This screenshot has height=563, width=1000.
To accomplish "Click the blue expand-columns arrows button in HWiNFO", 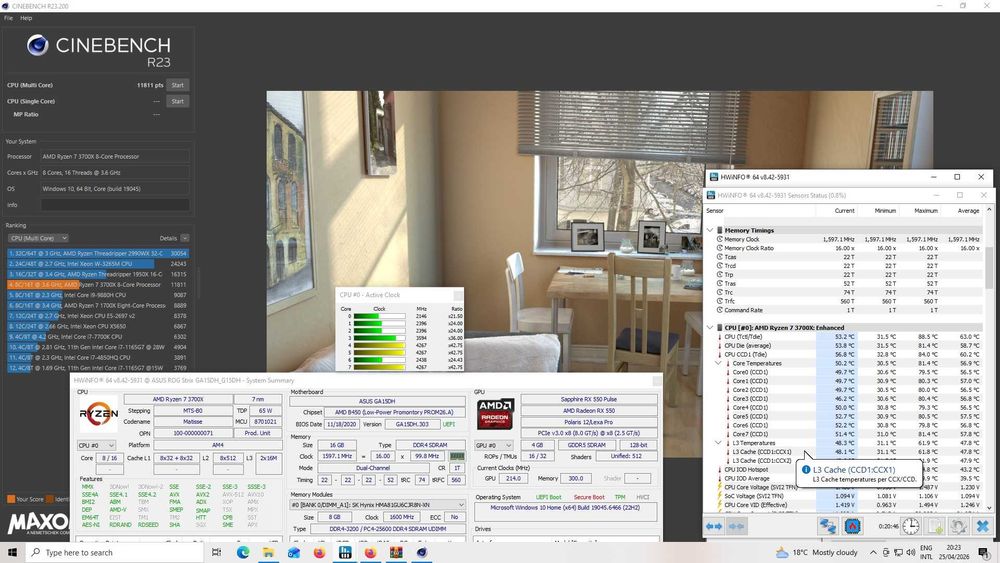I will (714, 526).
